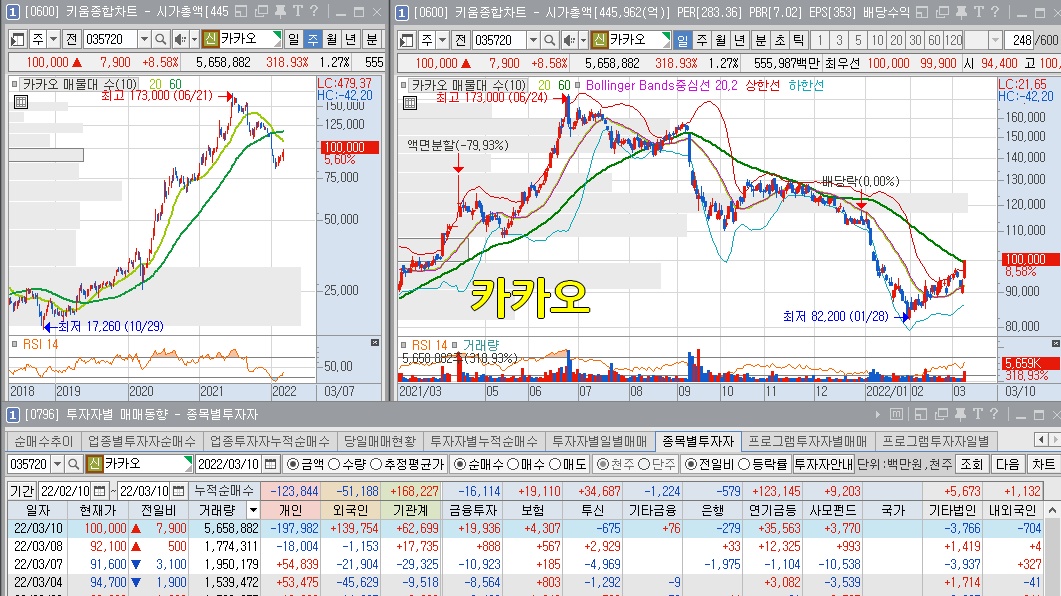This screenshot has width=1061, height=596.
Task: Switch to the 프로그램투자자별매매 tab
Action: [x=807, y=441]
